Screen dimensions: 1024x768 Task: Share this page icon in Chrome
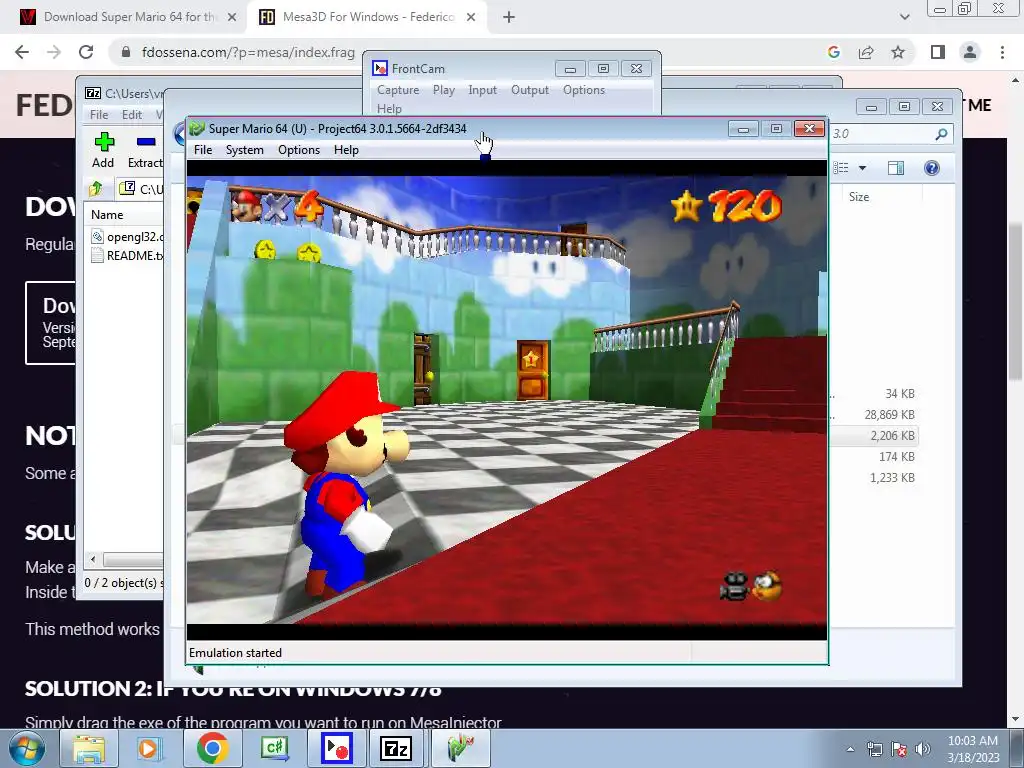pos(866,52)
